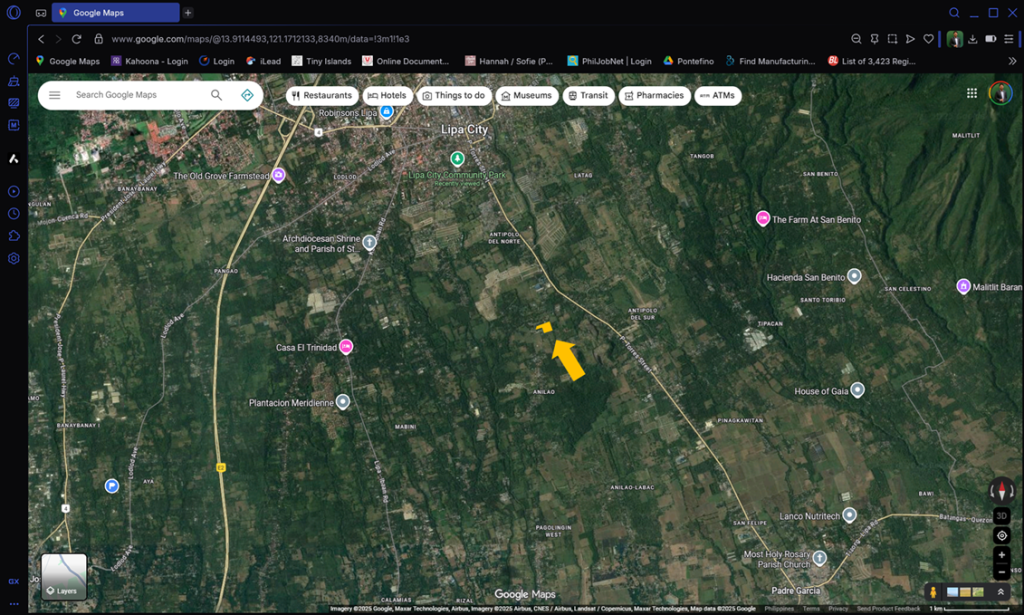The width and height of the screenshot is (1024, 615).
Task: Select the Street View pegman
Action: pyautogui.click(x=933, y=592)
